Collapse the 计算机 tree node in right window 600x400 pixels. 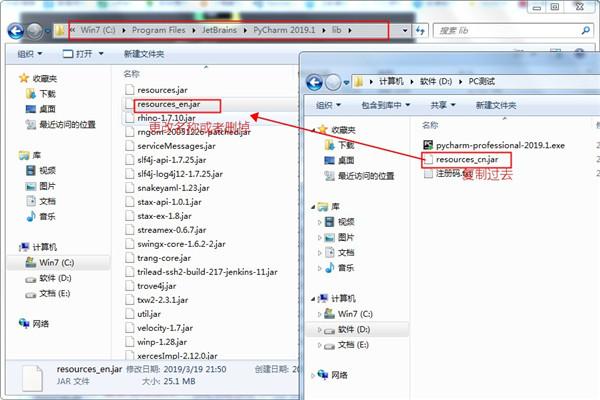pyautogui.click(x=313, y=299)
